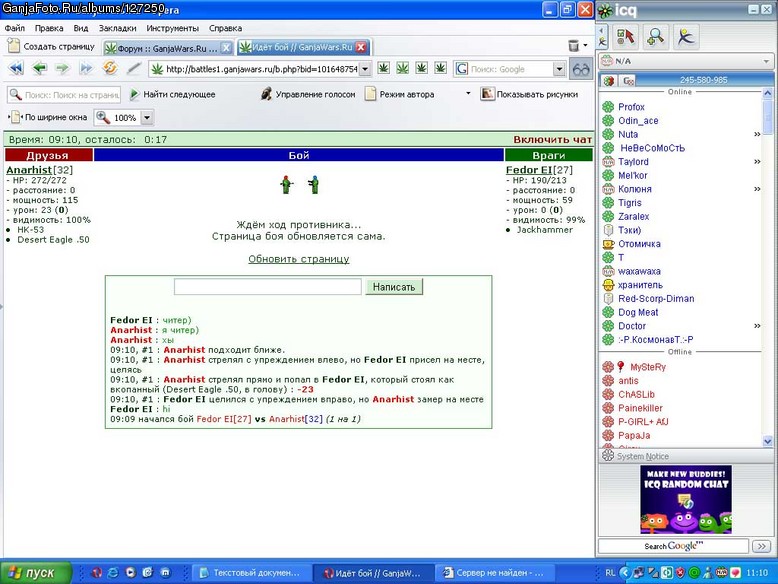Click the battle chat message input field
This screenshot has height=584, width=778.
coord(267,286)
